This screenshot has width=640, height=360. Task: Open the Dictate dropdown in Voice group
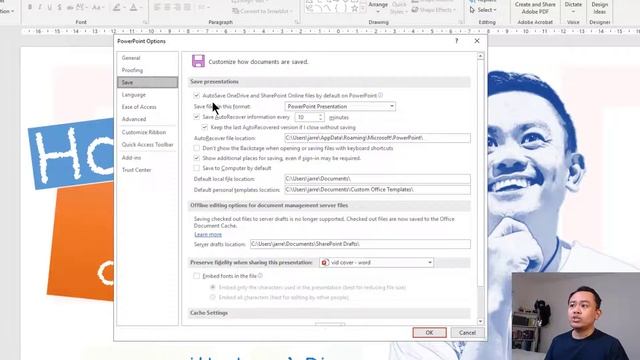[573, 8]
